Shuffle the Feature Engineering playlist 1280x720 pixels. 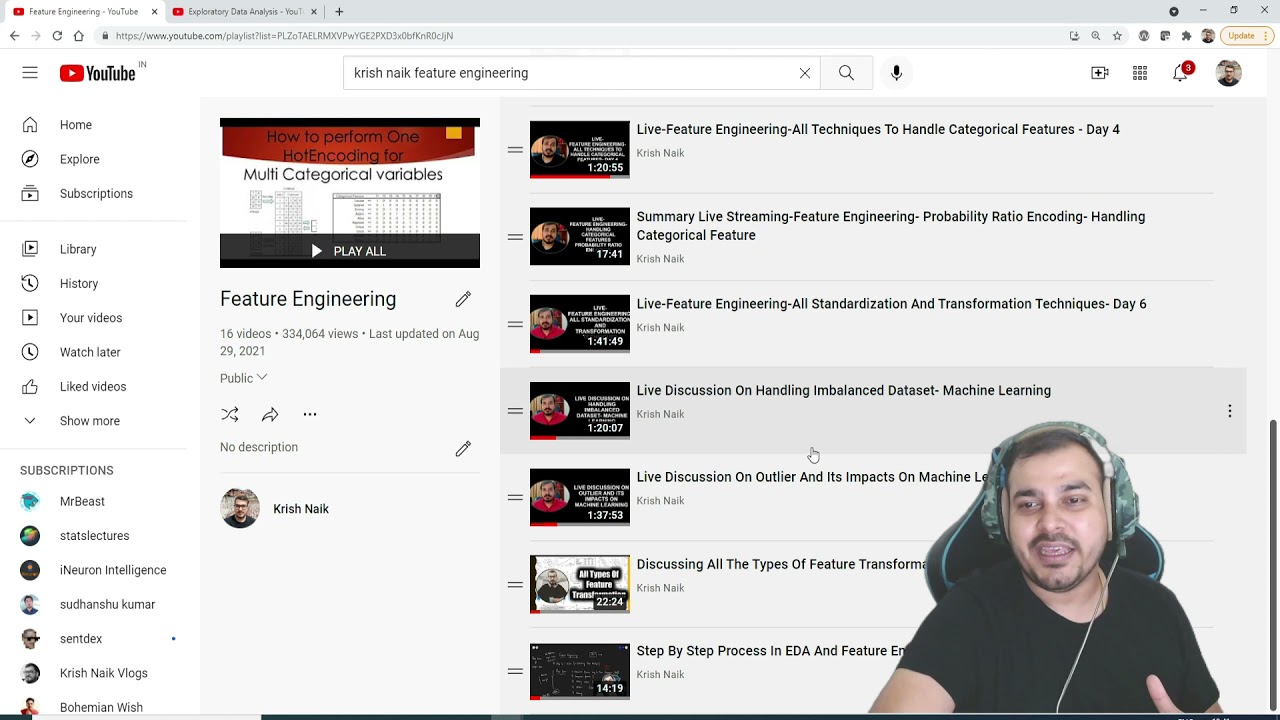(230, 414)
